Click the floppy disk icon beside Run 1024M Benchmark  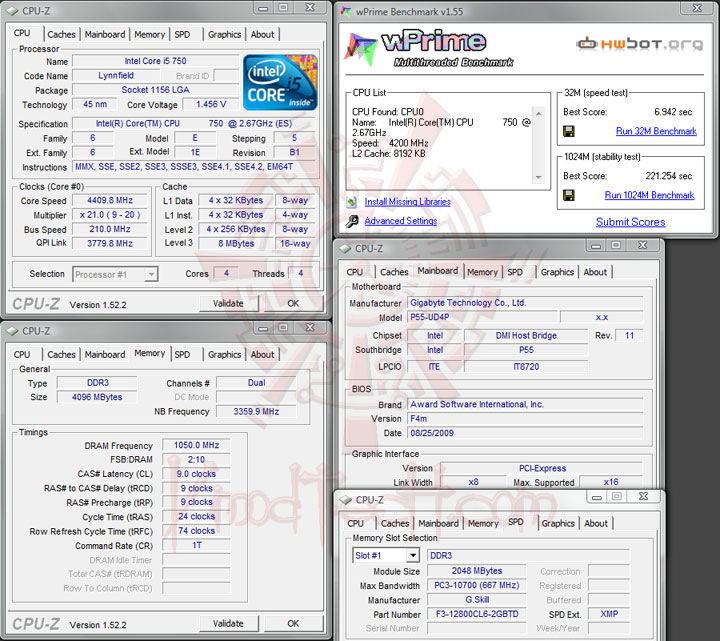[568, 196]
